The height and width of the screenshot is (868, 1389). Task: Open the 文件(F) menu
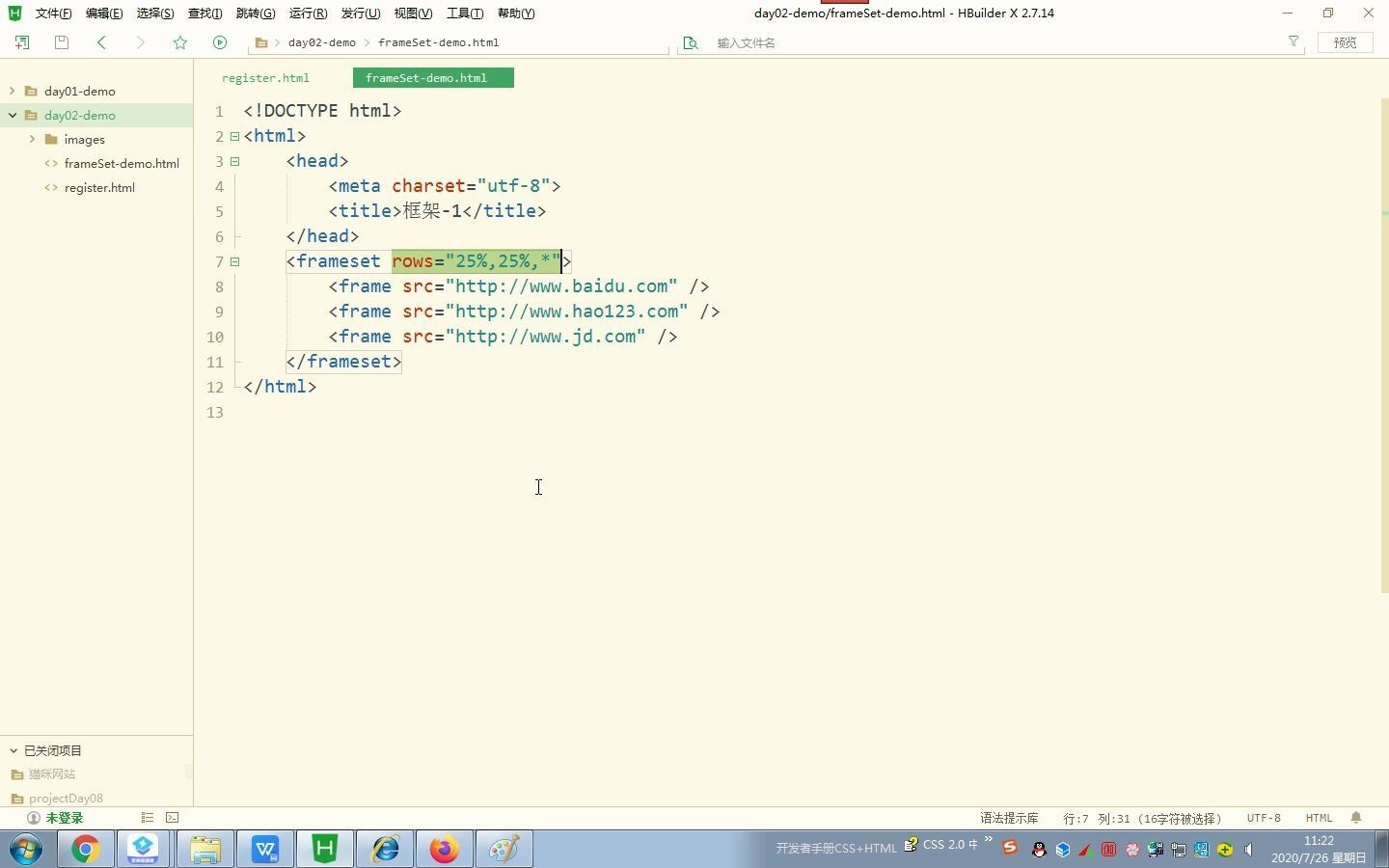[53, 14]
